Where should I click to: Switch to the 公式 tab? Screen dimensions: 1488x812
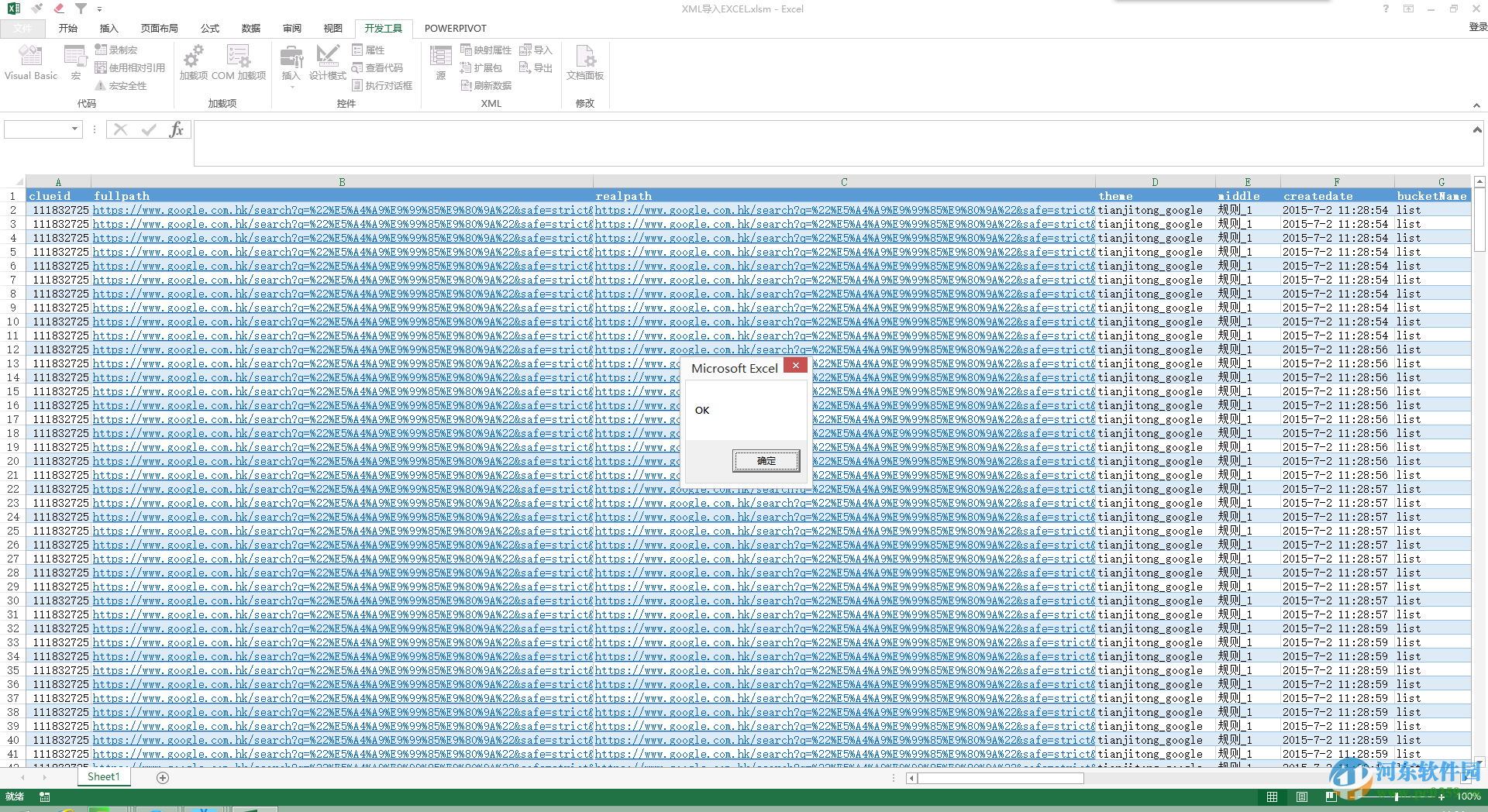coord(210,29)
